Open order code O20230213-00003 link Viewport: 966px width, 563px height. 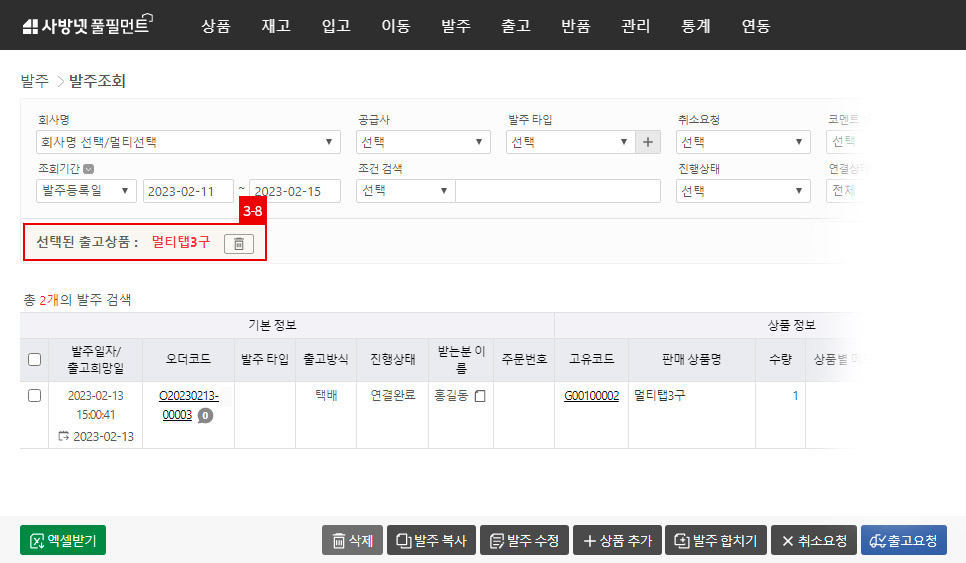pos(189,405)
